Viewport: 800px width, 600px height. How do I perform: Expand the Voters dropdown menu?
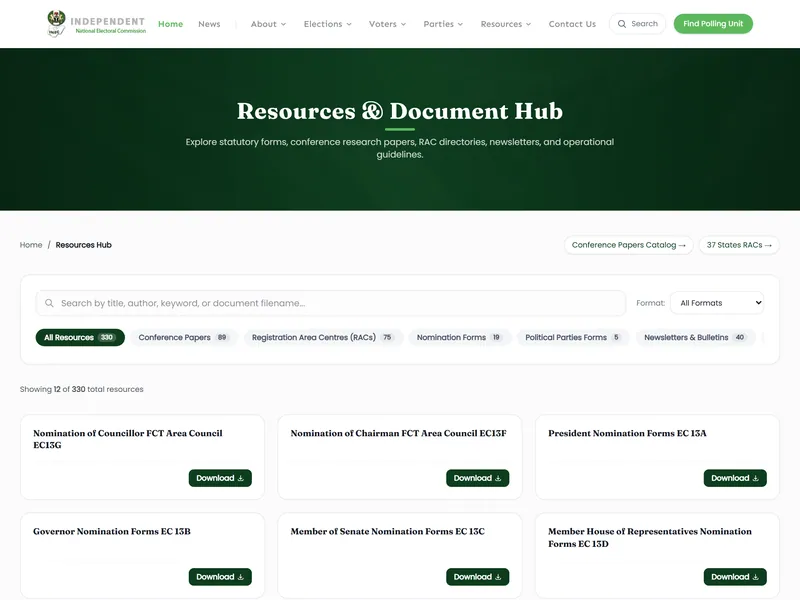coord(387,24)
